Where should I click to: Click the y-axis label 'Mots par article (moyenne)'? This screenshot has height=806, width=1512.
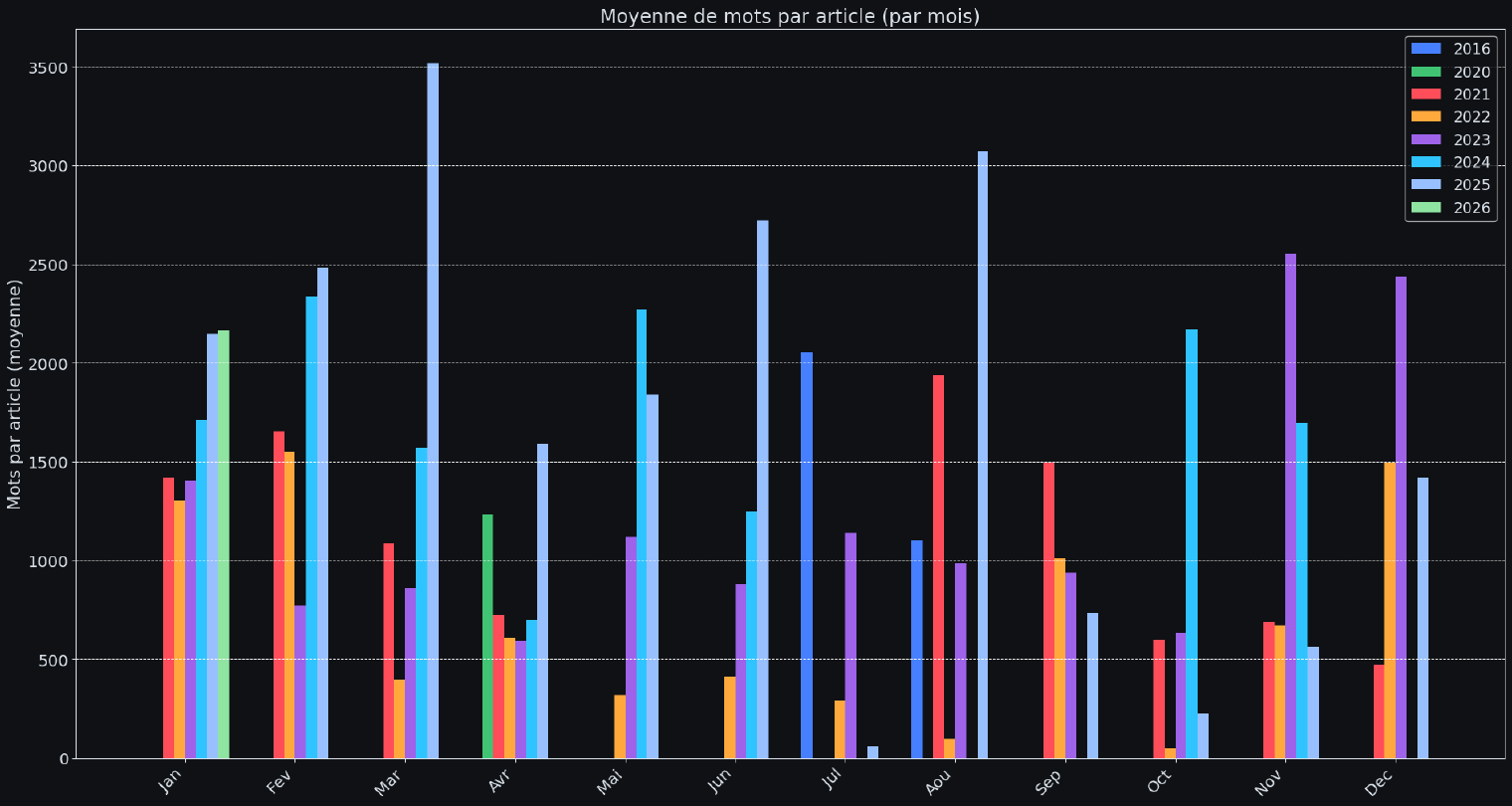[15, 394]
